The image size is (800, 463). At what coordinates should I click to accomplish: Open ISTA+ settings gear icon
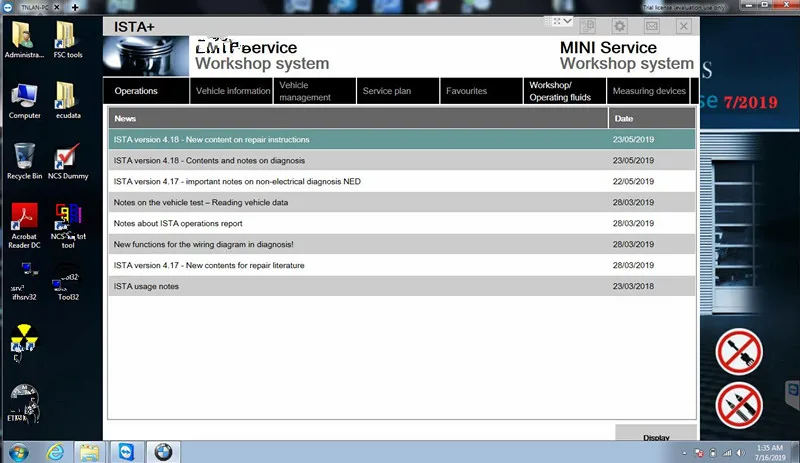coord(619,26)
